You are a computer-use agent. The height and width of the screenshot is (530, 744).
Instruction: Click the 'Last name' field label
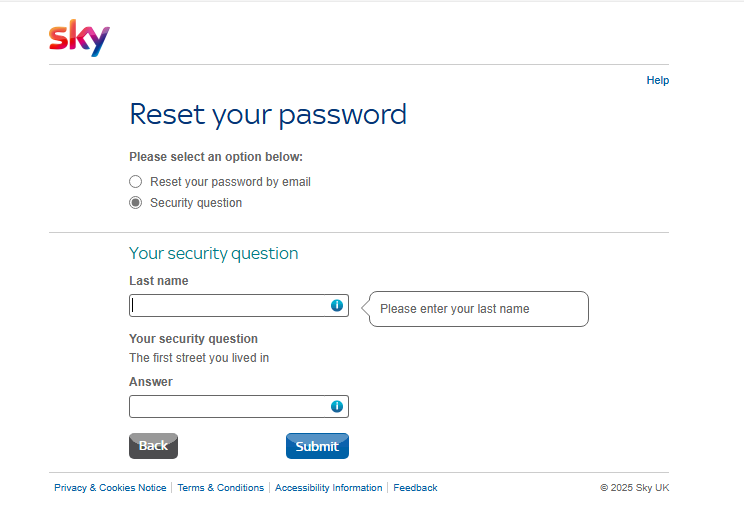pyautogui.click(x=159, y=281)
